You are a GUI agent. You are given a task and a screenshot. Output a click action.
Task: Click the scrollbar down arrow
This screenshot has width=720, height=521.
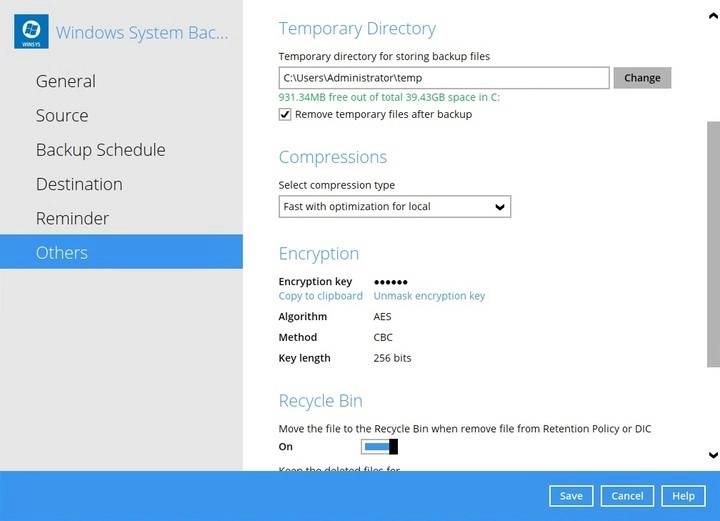point(713,456)
